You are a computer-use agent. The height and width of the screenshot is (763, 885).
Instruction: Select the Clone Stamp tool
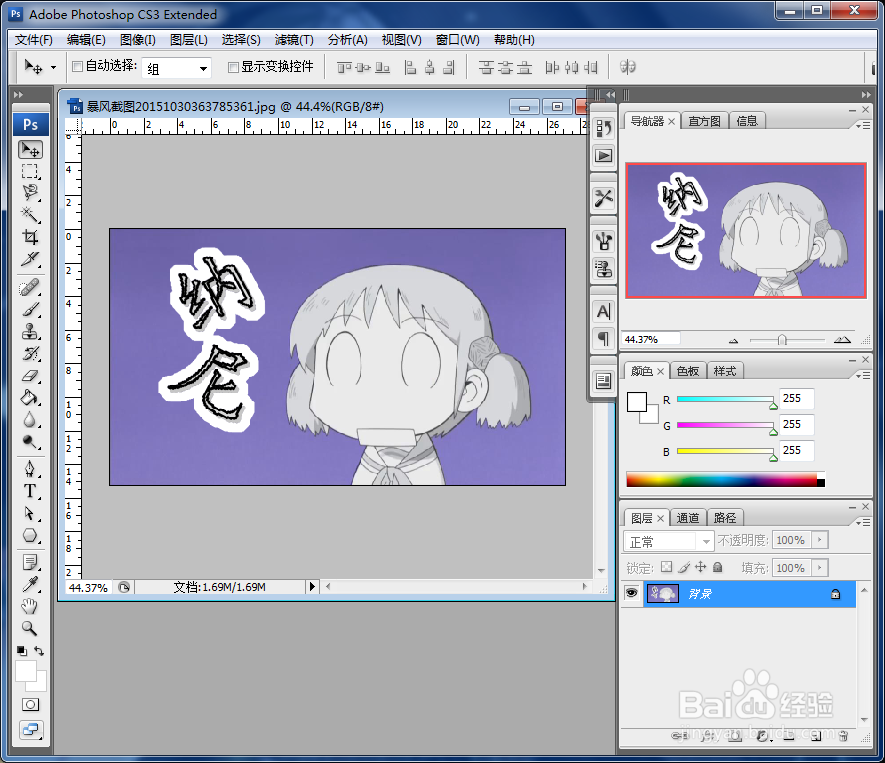pyautogui.click(x=30, y=331)
